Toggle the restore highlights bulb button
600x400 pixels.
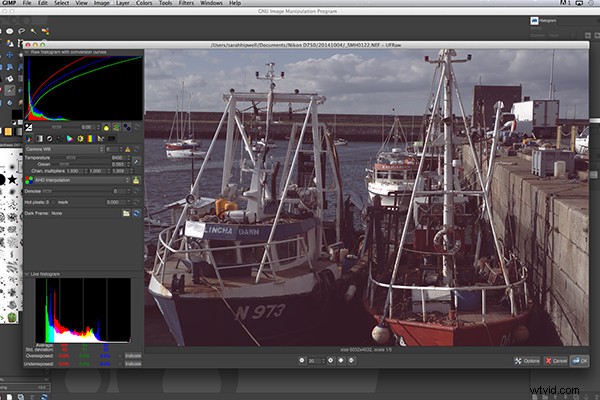point(106,127)
